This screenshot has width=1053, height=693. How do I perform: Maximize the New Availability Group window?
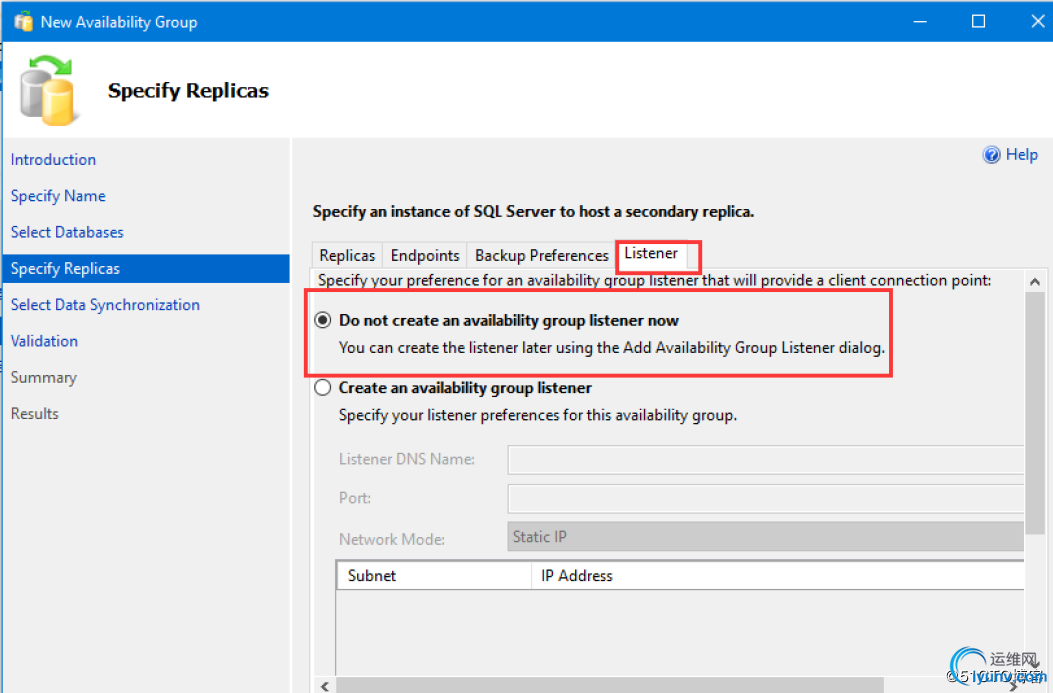point(978,21)
